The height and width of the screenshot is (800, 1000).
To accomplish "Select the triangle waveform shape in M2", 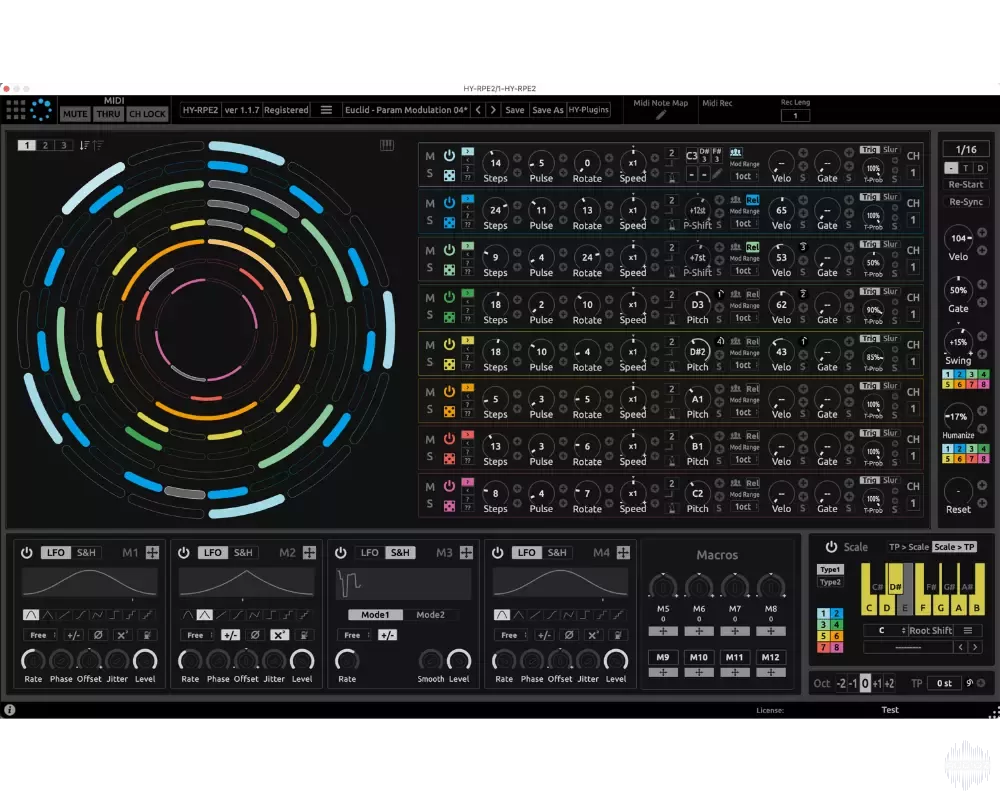I will [204, 615].
